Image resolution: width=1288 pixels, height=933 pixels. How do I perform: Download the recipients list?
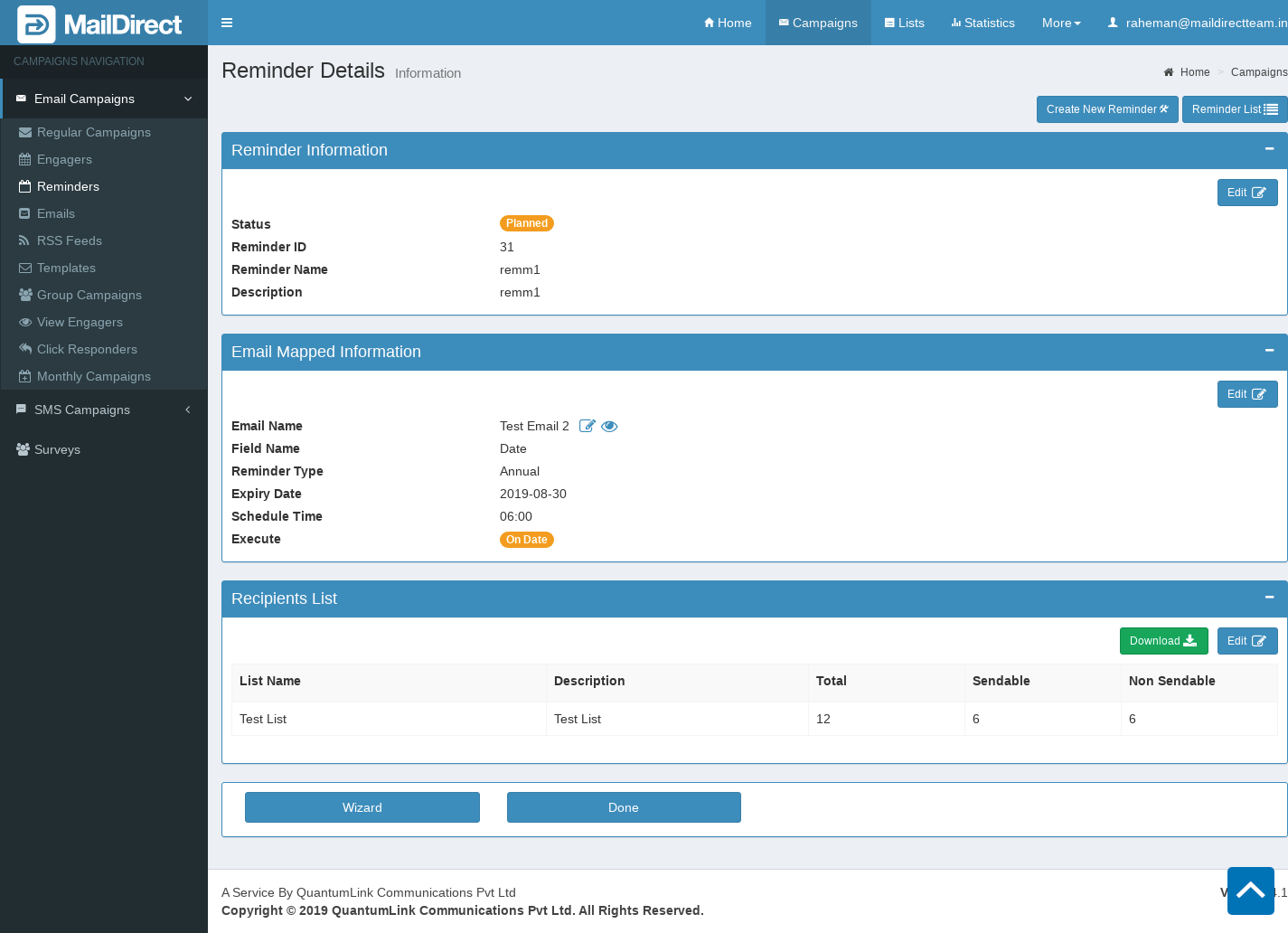(1163, 641)
